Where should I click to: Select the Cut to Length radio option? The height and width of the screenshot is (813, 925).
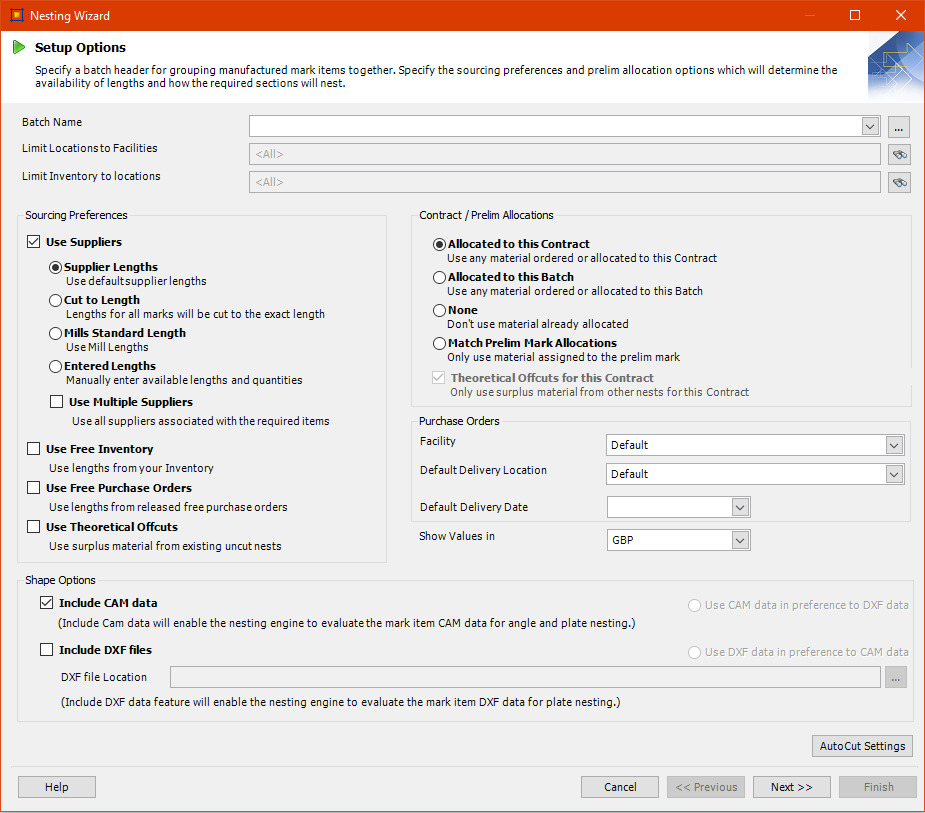pyautogui.click(x=56, y=300)
